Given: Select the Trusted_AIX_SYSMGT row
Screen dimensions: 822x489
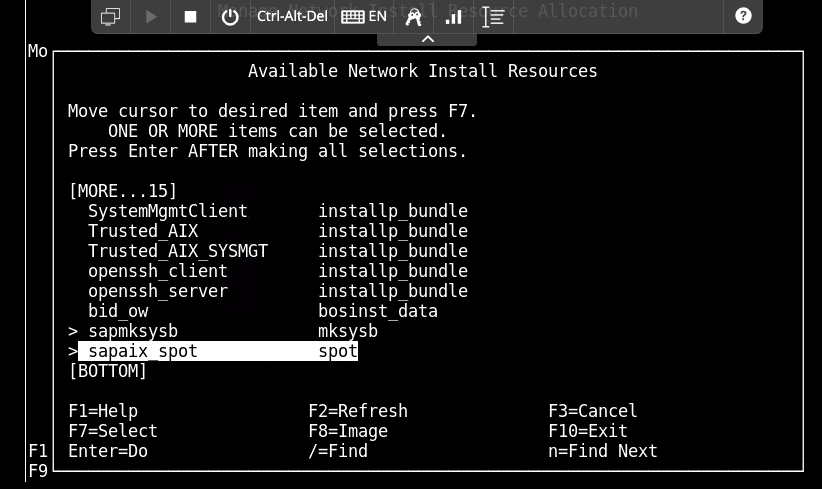Looking at the screenshot, I should coord(278,251).
